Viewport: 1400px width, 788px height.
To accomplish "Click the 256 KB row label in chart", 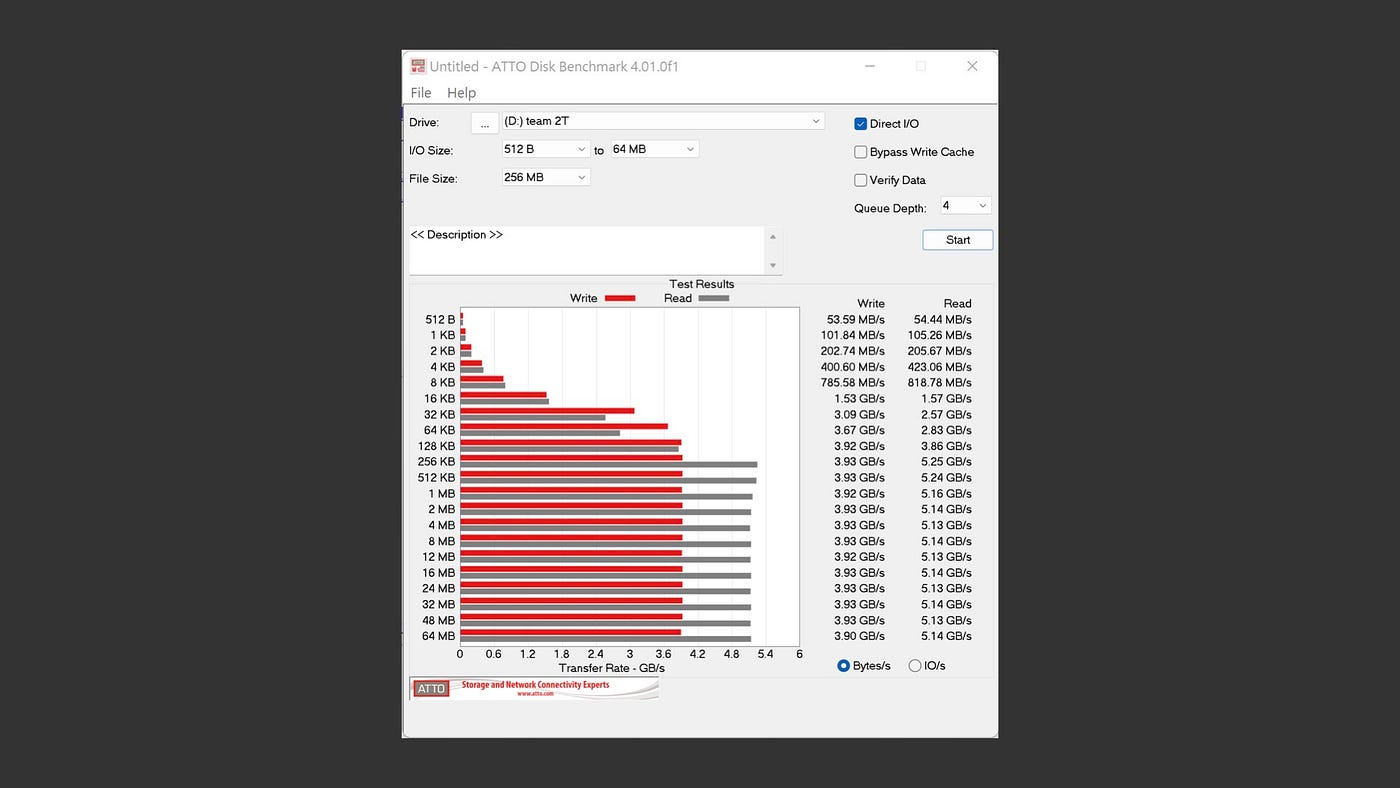I will 436,462.
